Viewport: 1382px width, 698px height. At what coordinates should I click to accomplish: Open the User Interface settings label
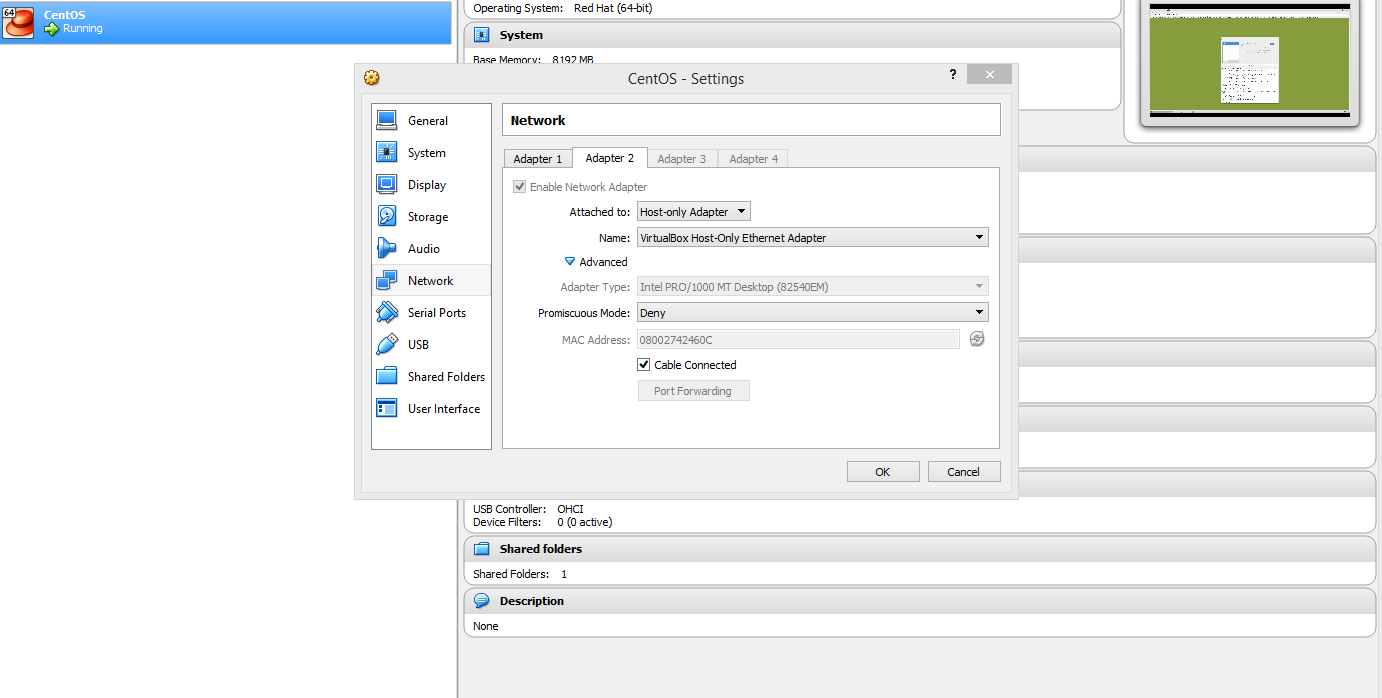pos(444,409)
